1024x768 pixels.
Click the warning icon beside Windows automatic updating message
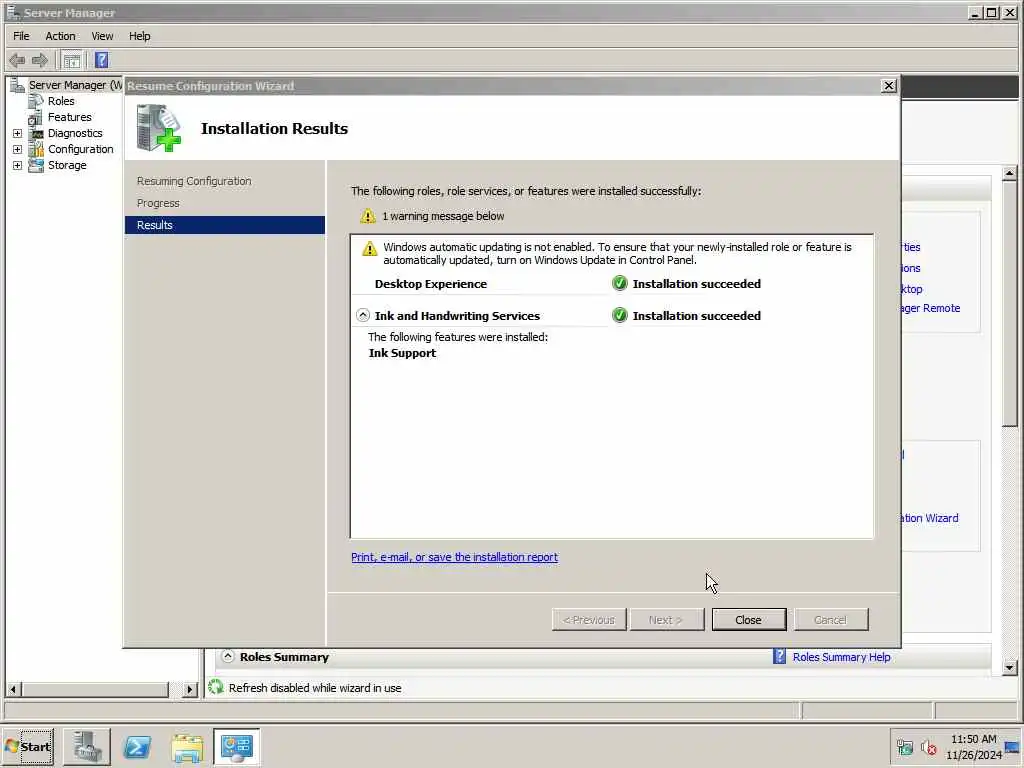(x=370, y=248)
